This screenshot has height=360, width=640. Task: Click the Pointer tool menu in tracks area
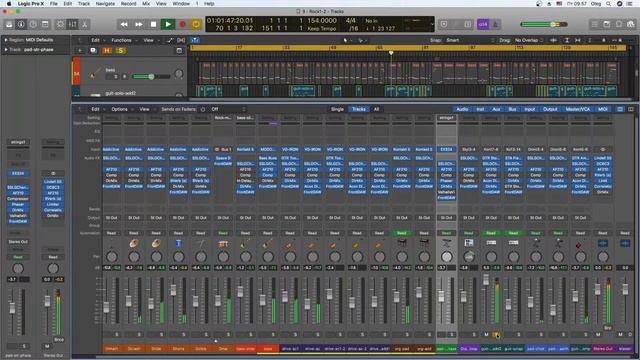[346, 40]
